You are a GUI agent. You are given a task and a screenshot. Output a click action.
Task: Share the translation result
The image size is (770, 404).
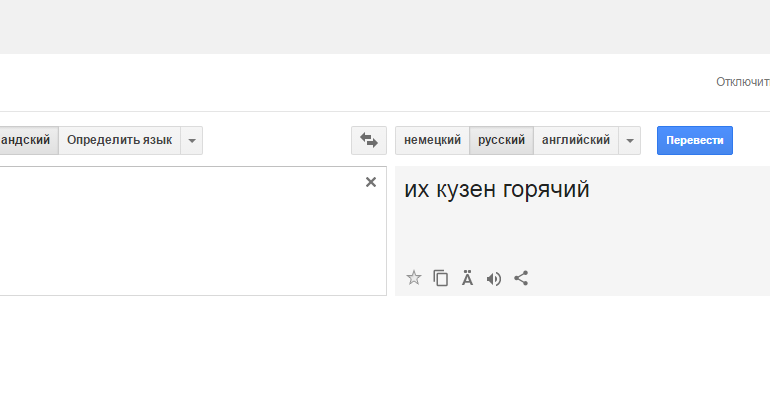(521, 279)
